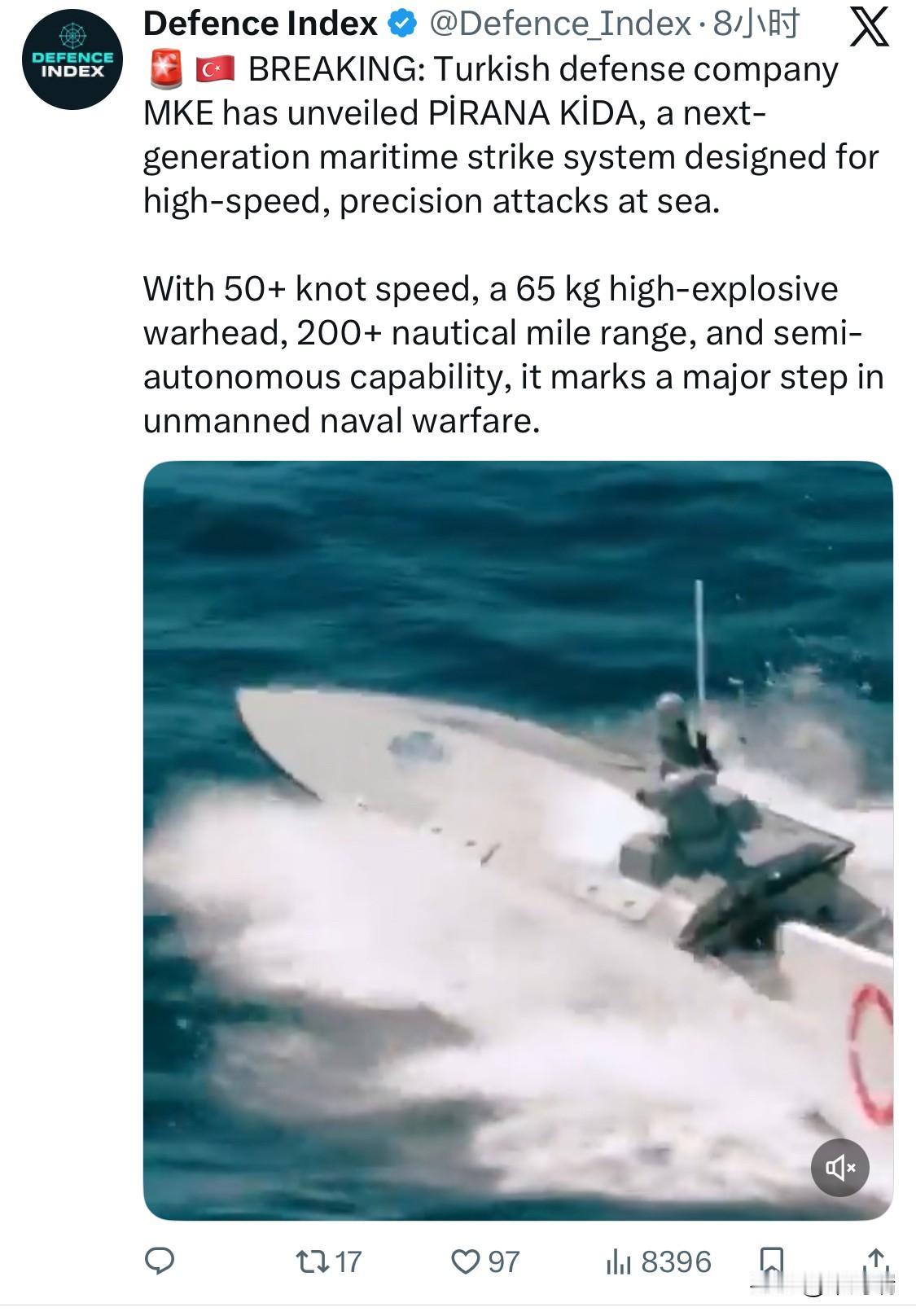Bookmark this Defence Index post
The height and width of the screenshot is (1316, 916).
[770, 1261]
